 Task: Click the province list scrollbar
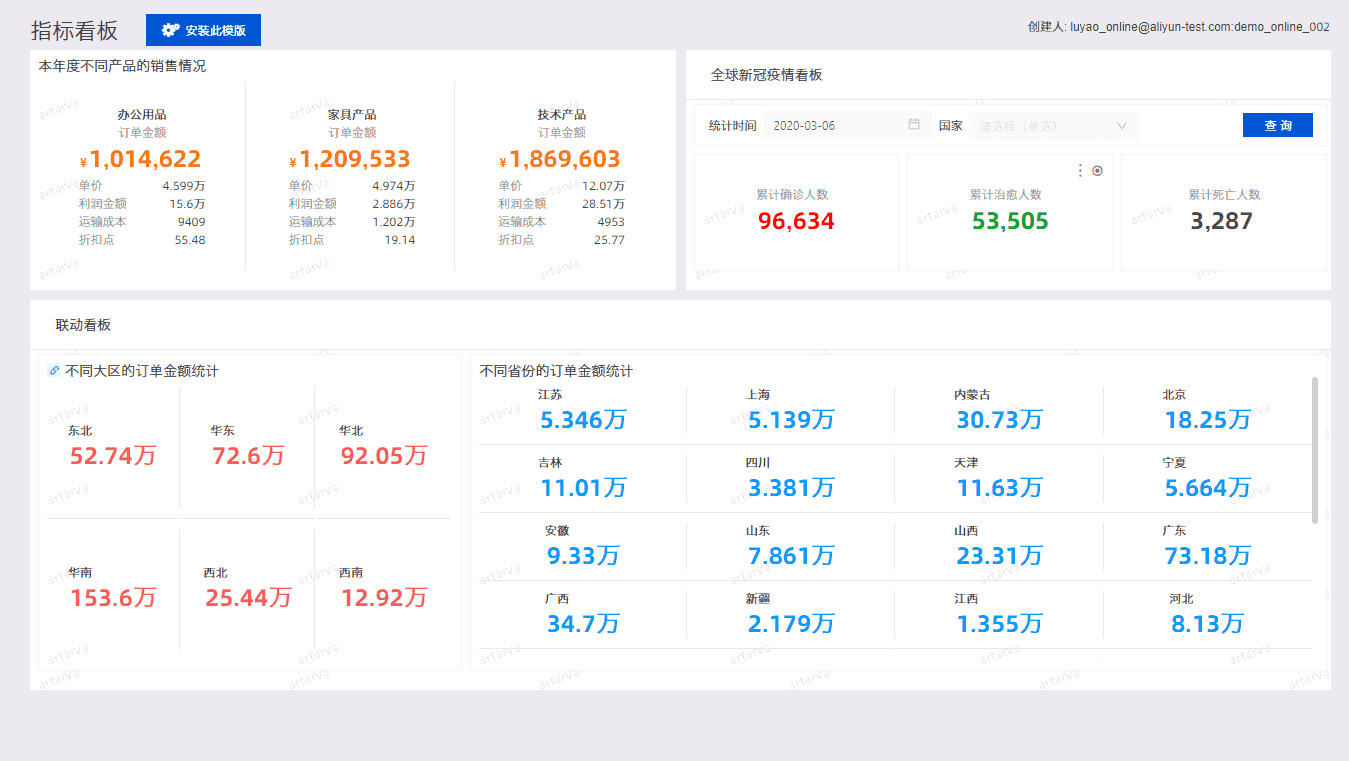tap(1314, 449)
